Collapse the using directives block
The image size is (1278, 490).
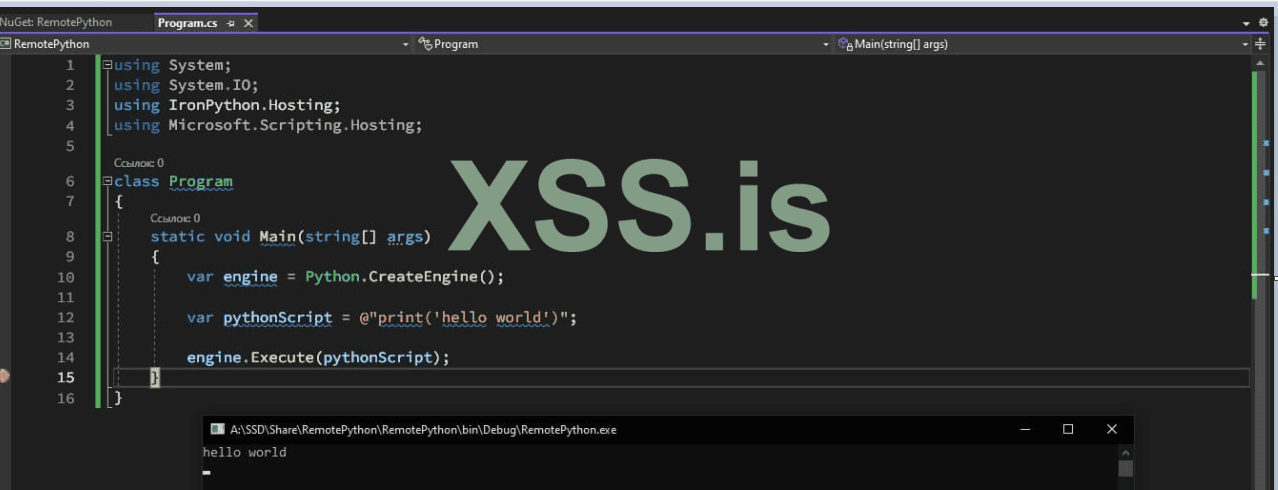(x=107, y=65)
